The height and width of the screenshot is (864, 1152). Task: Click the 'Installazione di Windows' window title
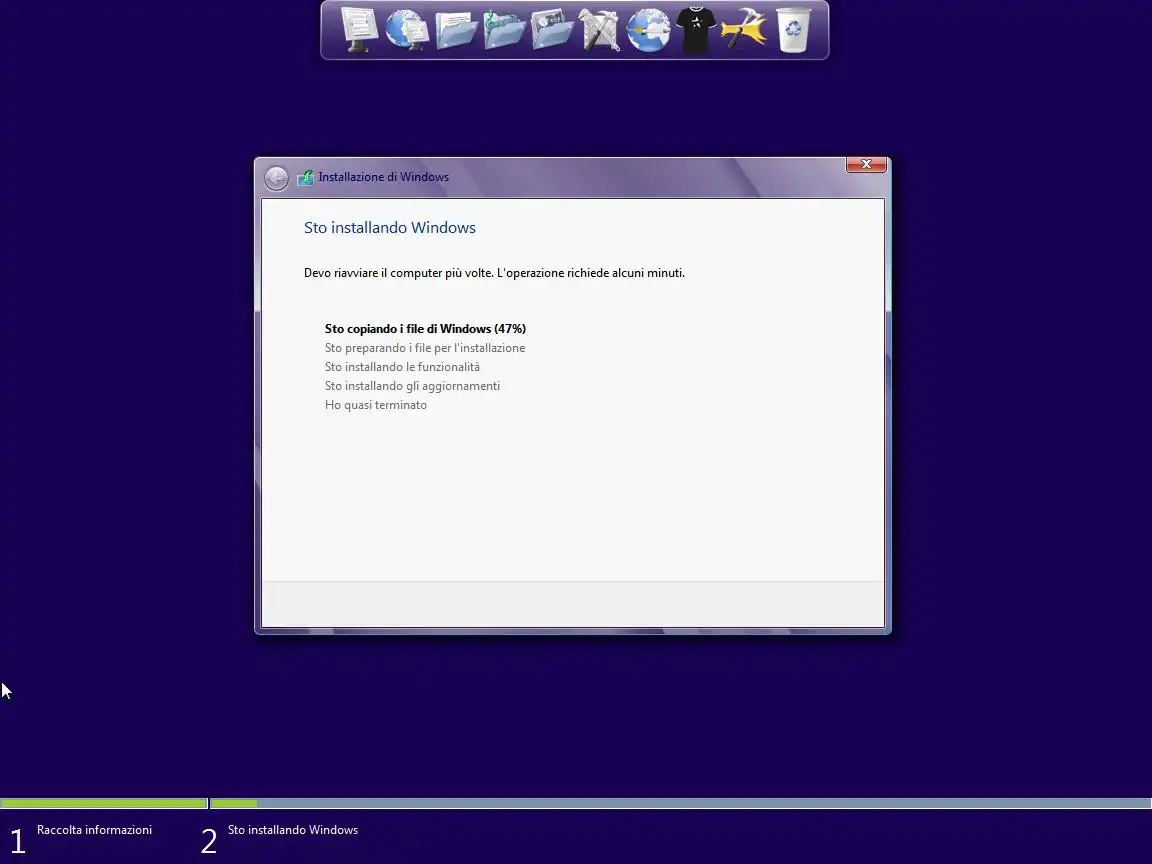(x=384, y=177)
